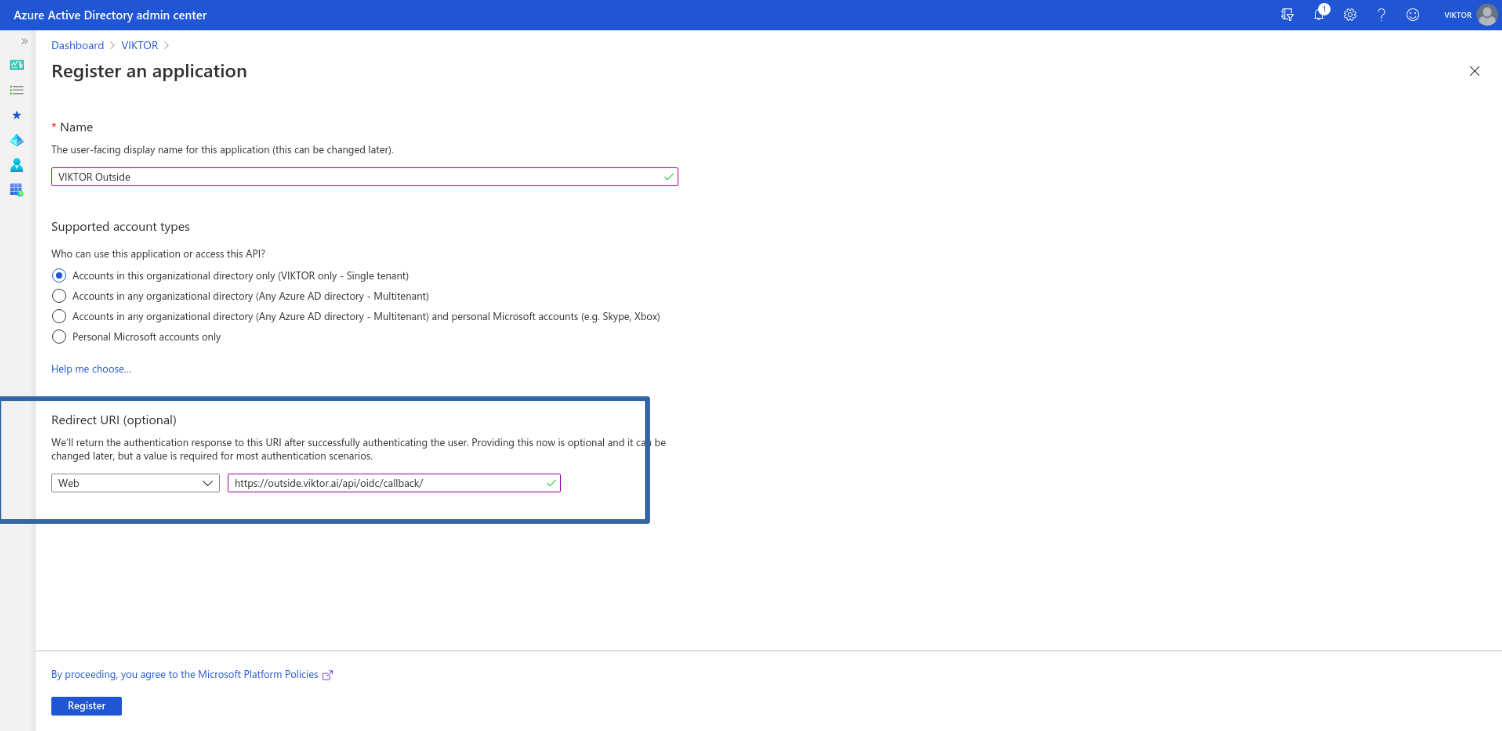Open the Web platform type dropdown

click(x=135, y=483)
